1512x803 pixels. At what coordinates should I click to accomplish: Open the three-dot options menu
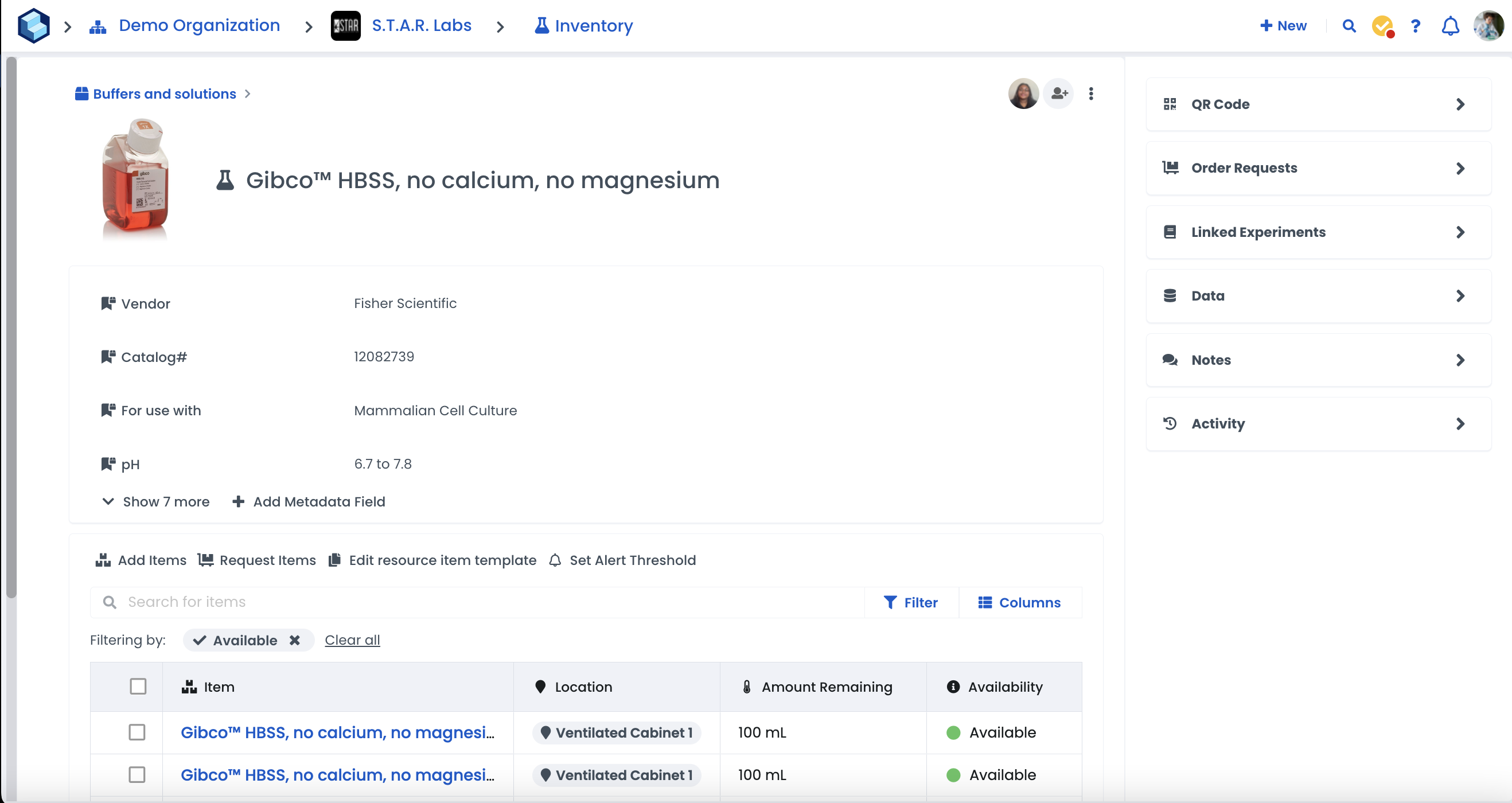click(1090, 93)
